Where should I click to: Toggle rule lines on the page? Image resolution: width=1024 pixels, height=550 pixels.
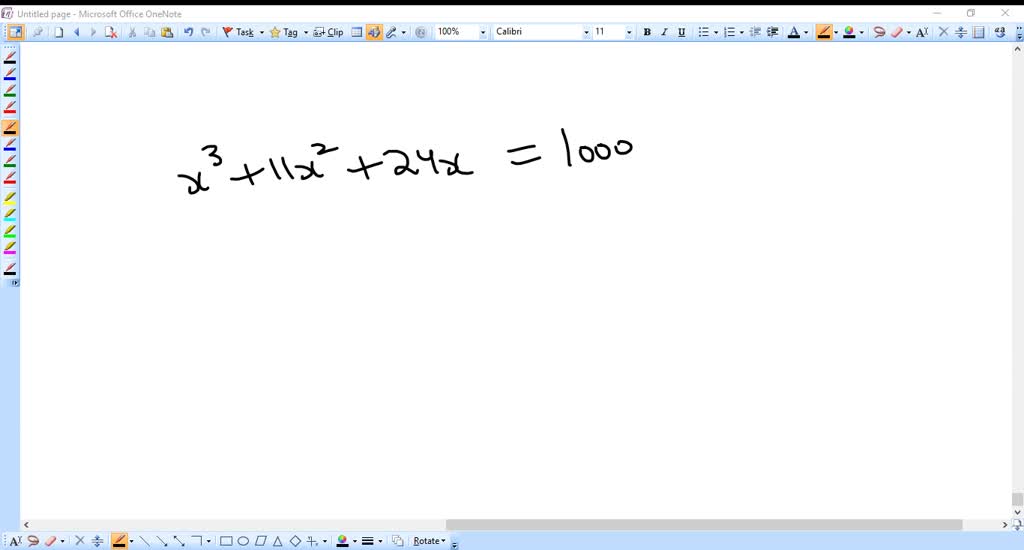coord(978,32)
